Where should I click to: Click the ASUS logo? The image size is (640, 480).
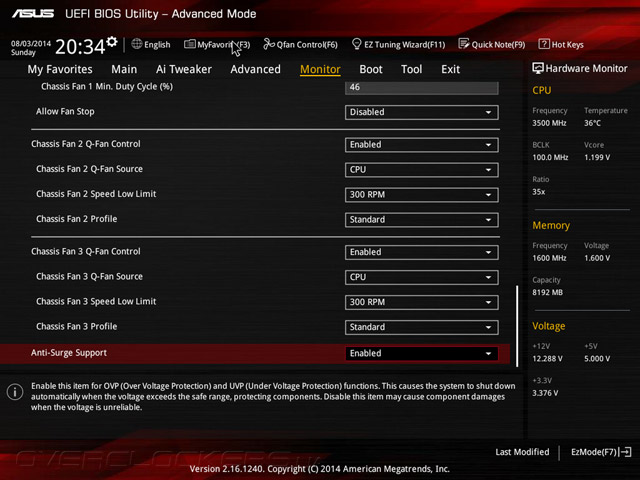(x=33, y=14)
